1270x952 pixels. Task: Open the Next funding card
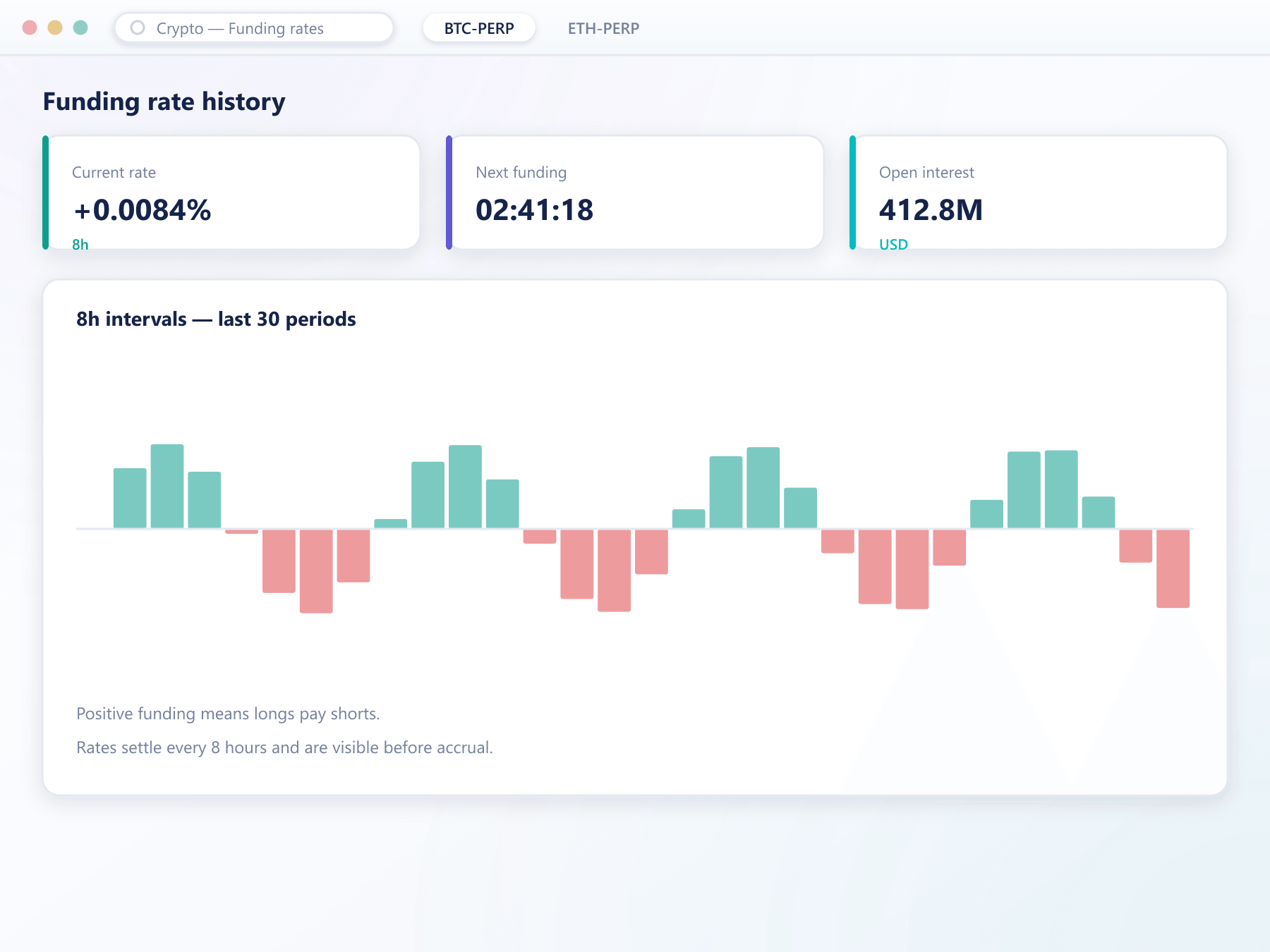tap(635, 193)
